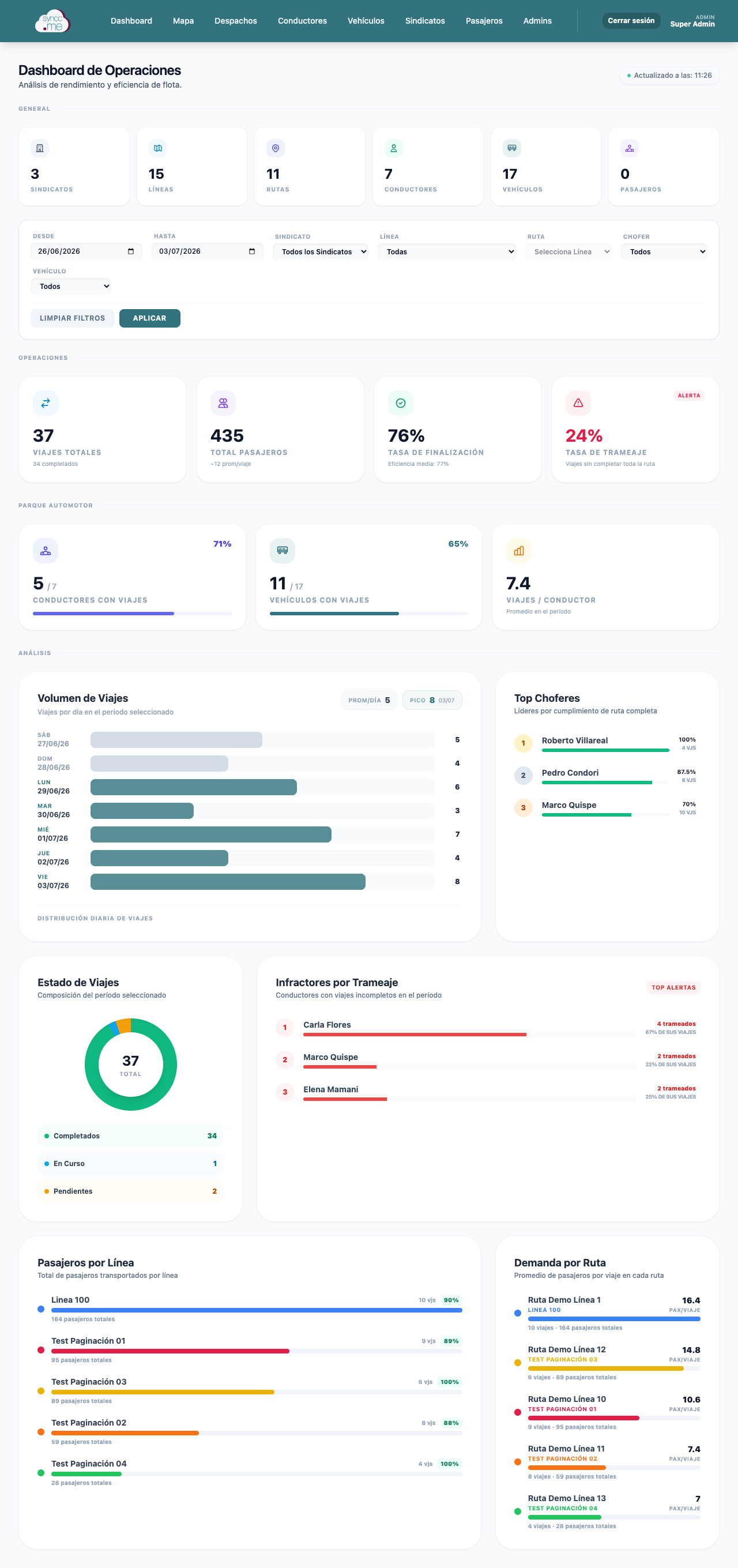Click the Líneas map icon
Screen dimensions: 738x1568
157,148
